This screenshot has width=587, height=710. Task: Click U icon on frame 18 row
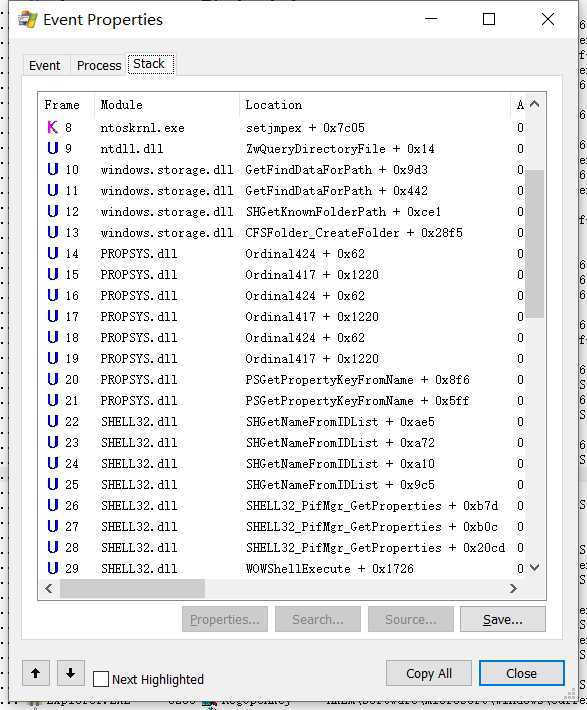pyautogui.click(x=53, y=337)
